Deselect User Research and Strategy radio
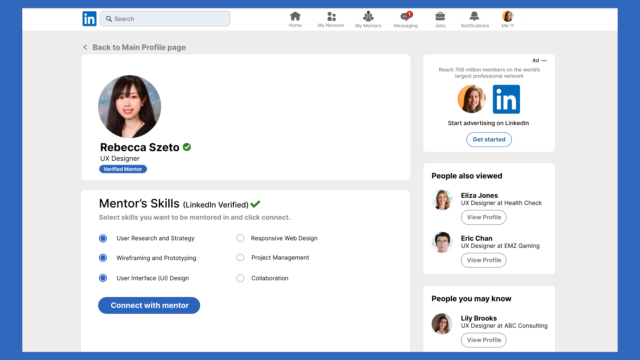This screenshot has width=640, height=360. pyautogui.click(x=103, y=238)
